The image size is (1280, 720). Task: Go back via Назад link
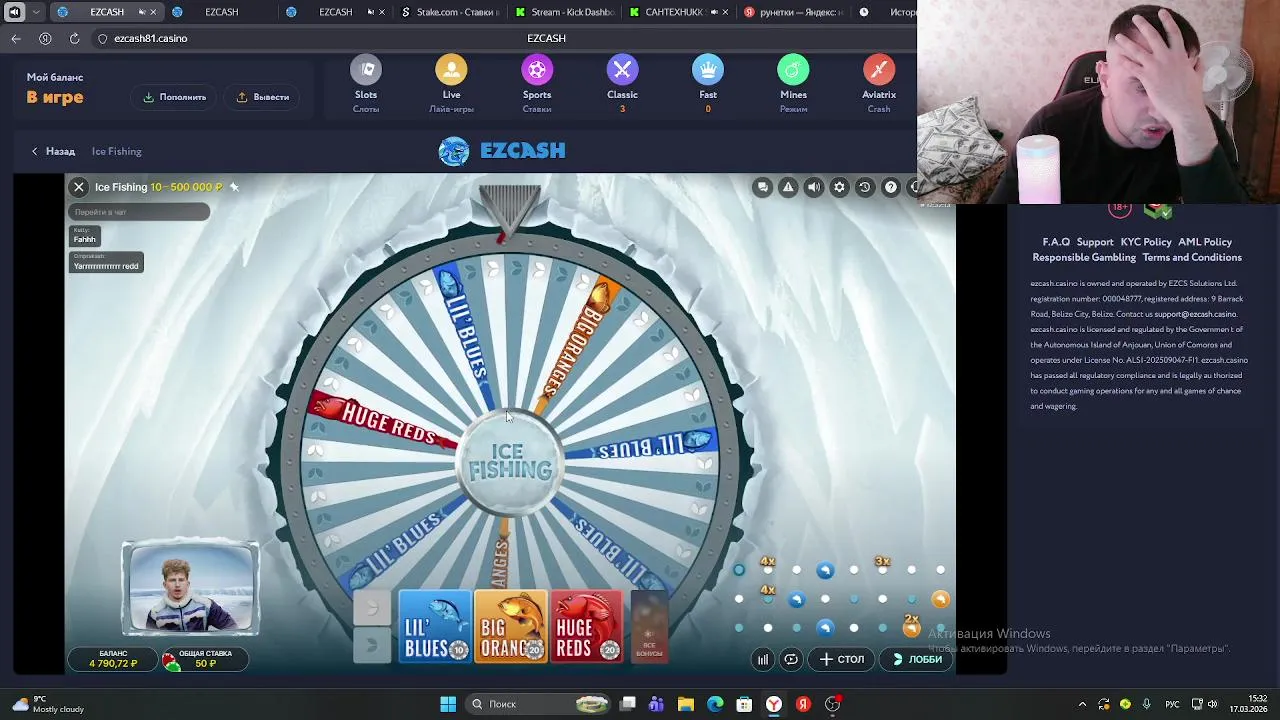[53, 151]
